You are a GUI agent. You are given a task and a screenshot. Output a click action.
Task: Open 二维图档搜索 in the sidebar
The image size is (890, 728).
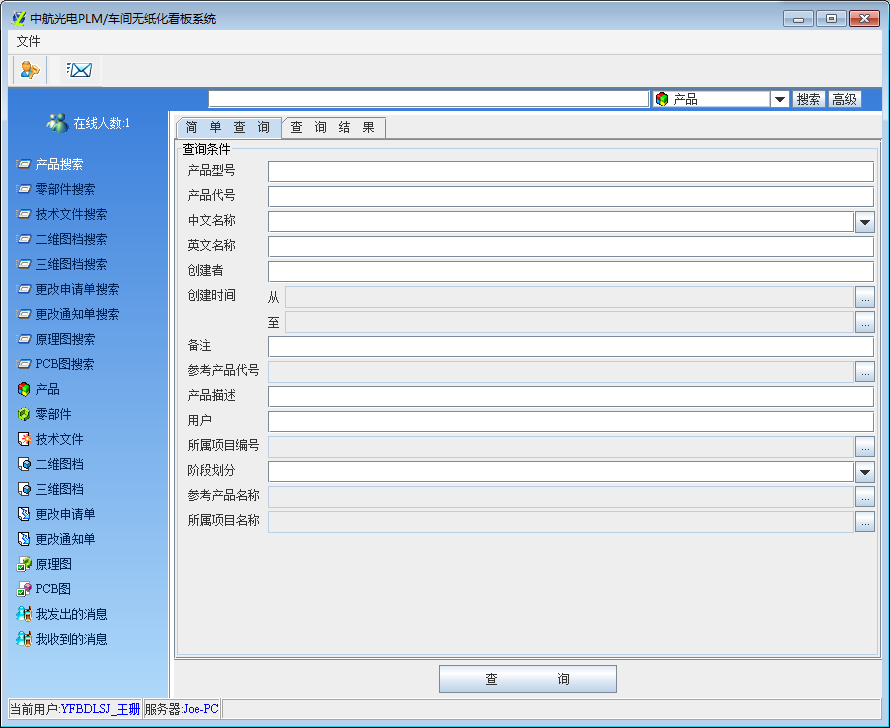pos(62,239)
